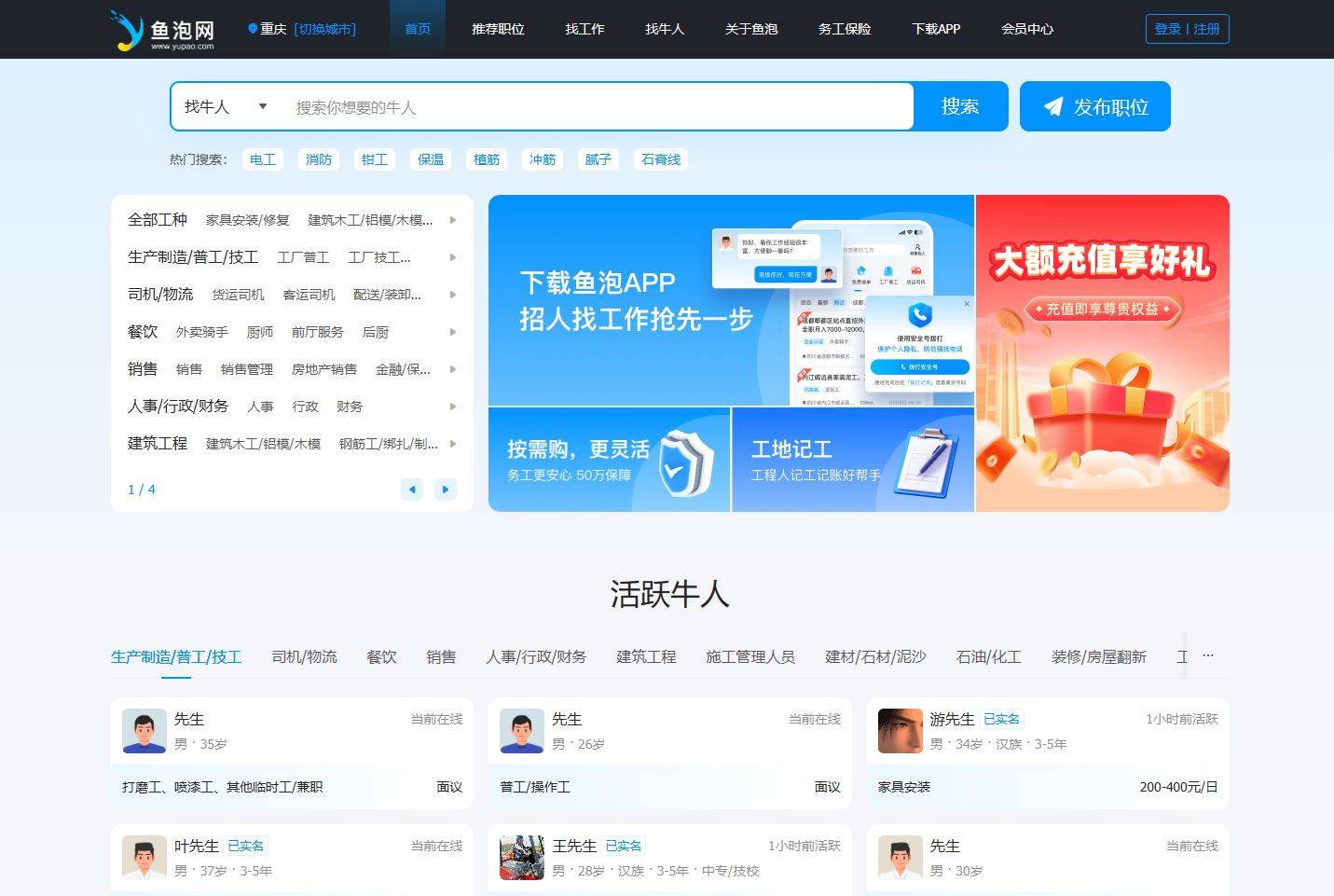Click avatar of 26岁 先生 card
This screenshot has width=1334, height=896.
tap(522, 731)
